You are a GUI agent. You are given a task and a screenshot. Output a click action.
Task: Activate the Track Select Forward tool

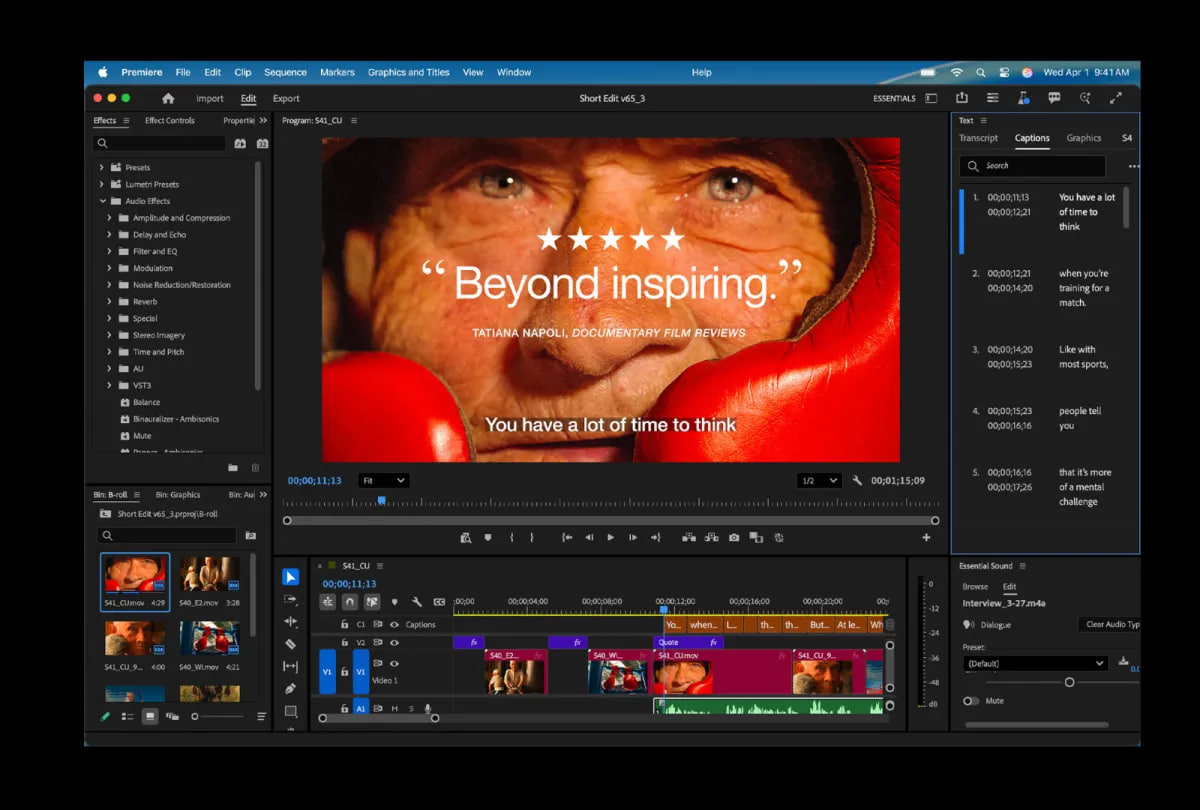290,599
